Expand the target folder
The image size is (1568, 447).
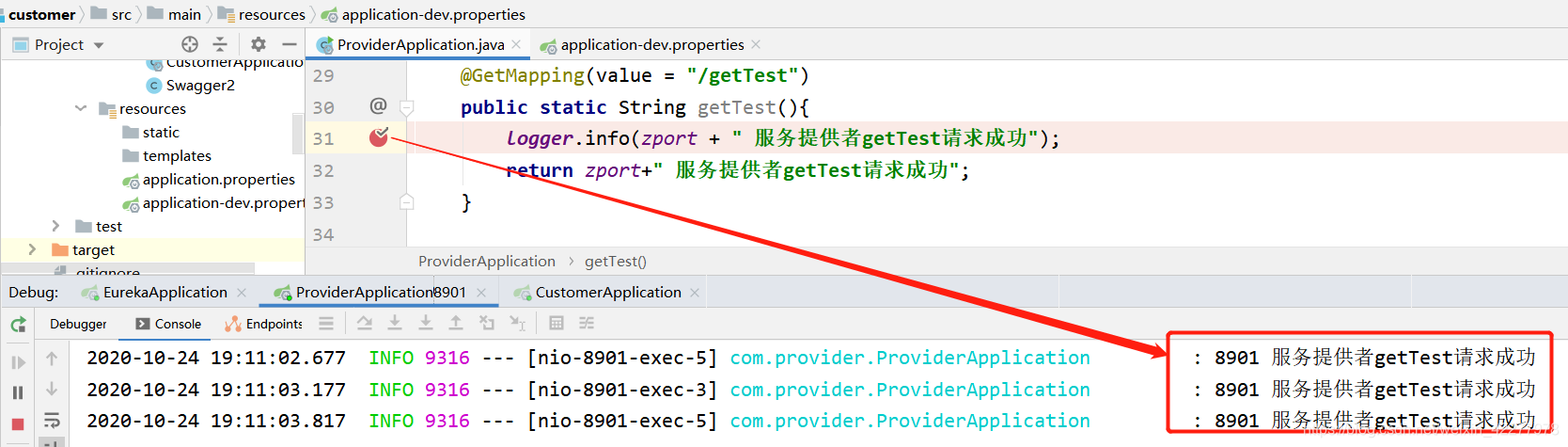(32, 249)
